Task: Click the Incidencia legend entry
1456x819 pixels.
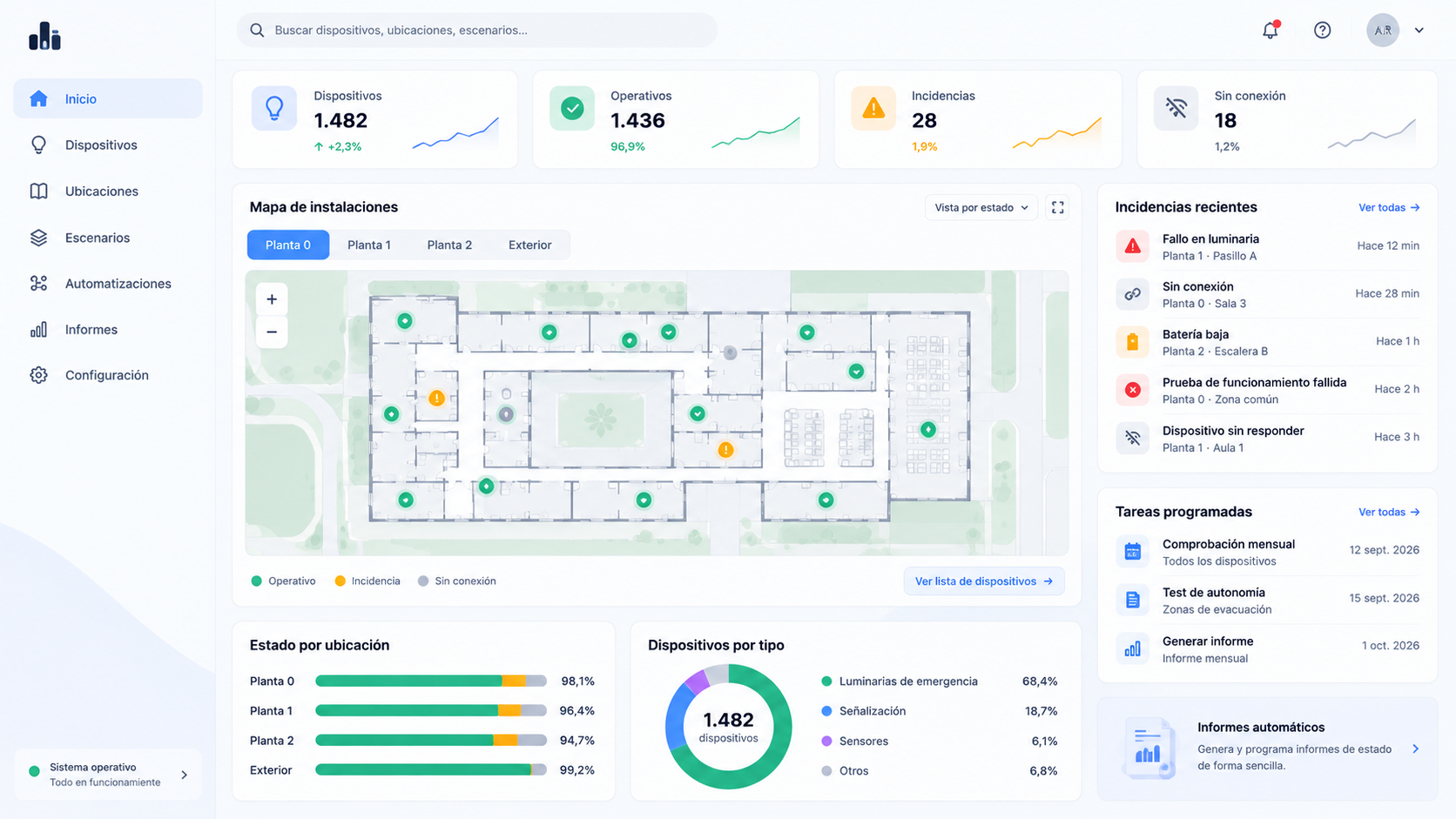Action: (x=367, y=581)
